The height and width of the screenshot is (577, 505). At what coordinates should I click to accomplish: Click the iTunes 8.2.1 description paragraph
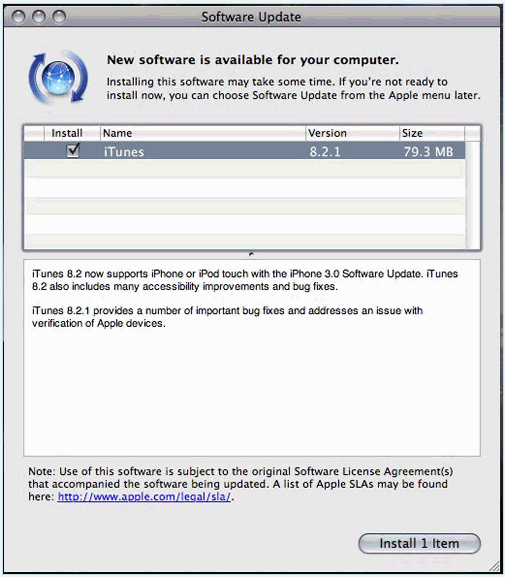[x=227, y=317]
